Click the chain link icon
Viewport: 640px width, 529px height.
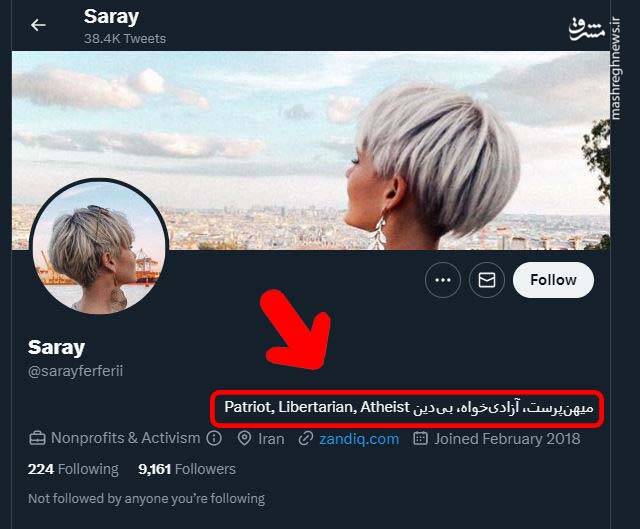(x=306, y=438)
